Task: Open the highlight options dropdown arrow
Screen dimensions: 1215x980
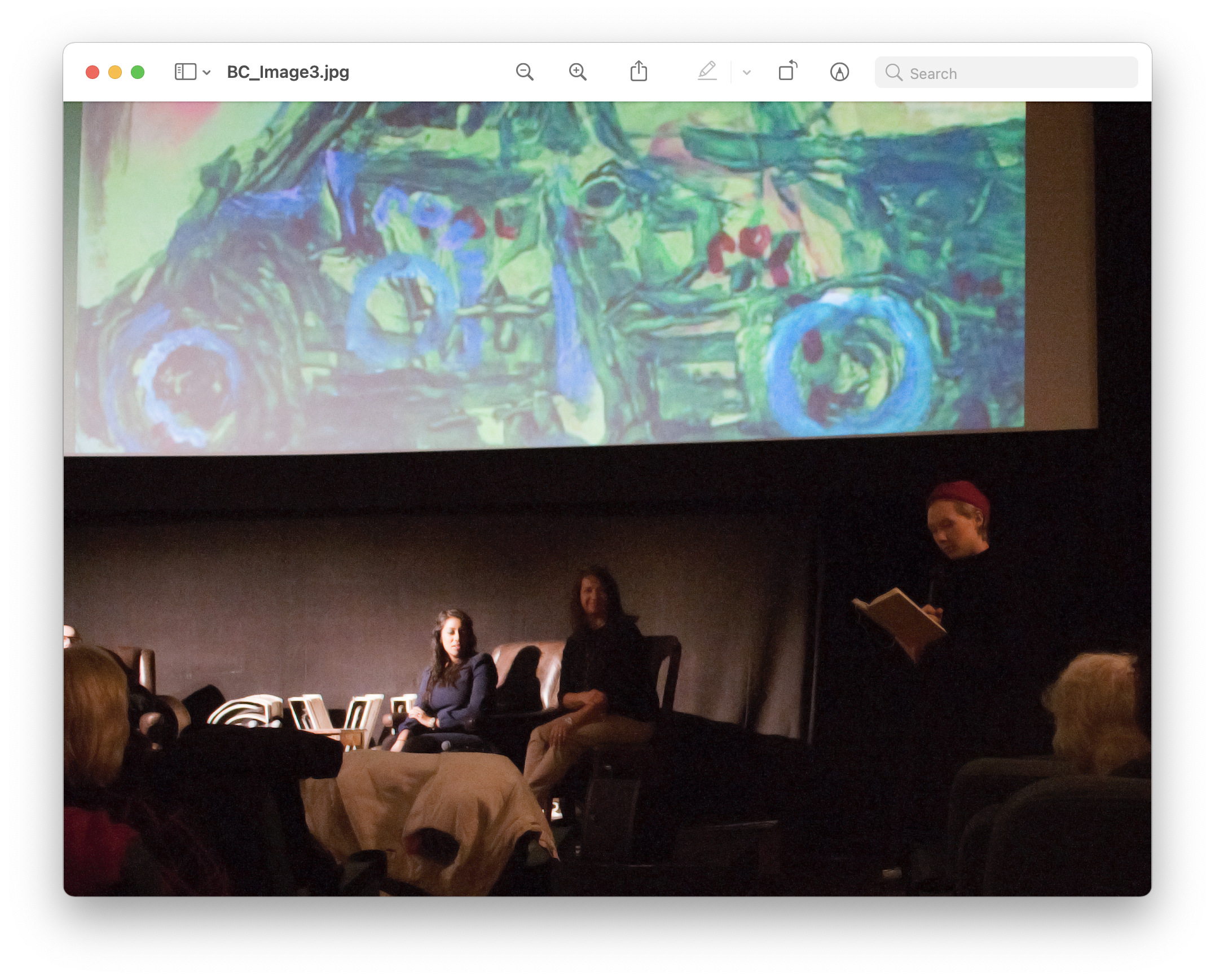Action: 746,73
